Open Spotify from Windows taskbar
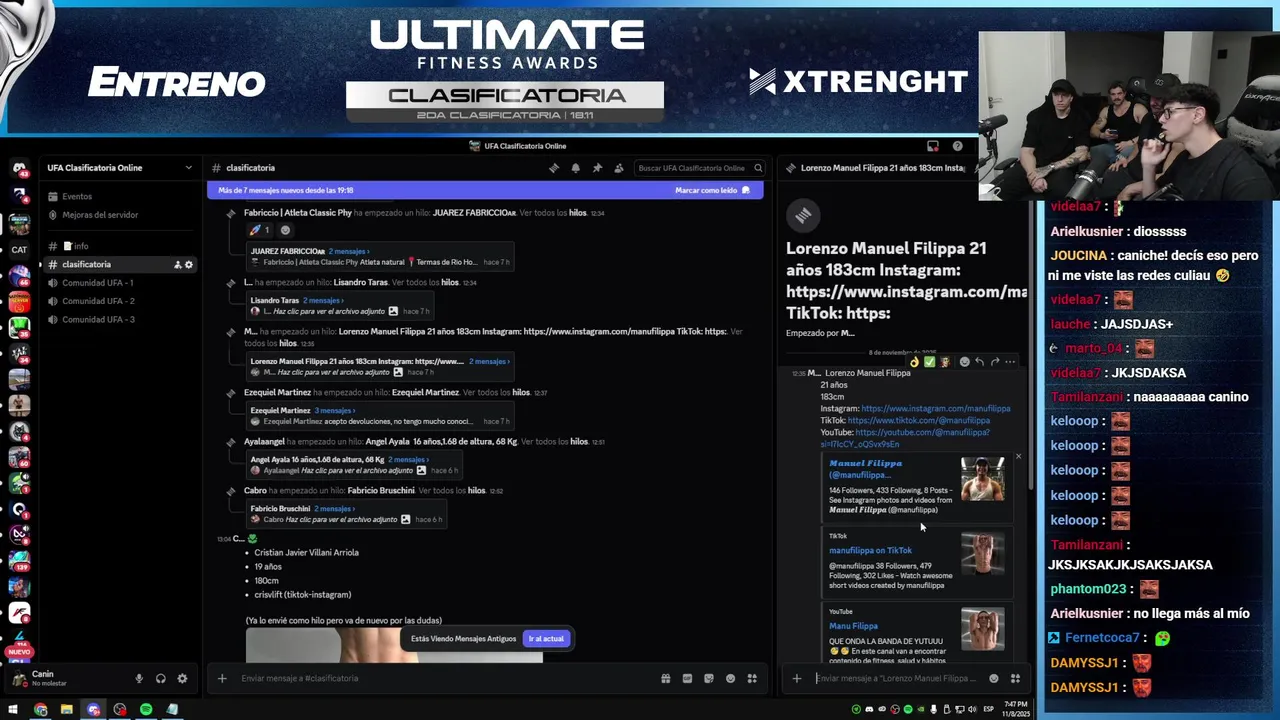This screenshot has width=1280, height=720. (146, 710)
